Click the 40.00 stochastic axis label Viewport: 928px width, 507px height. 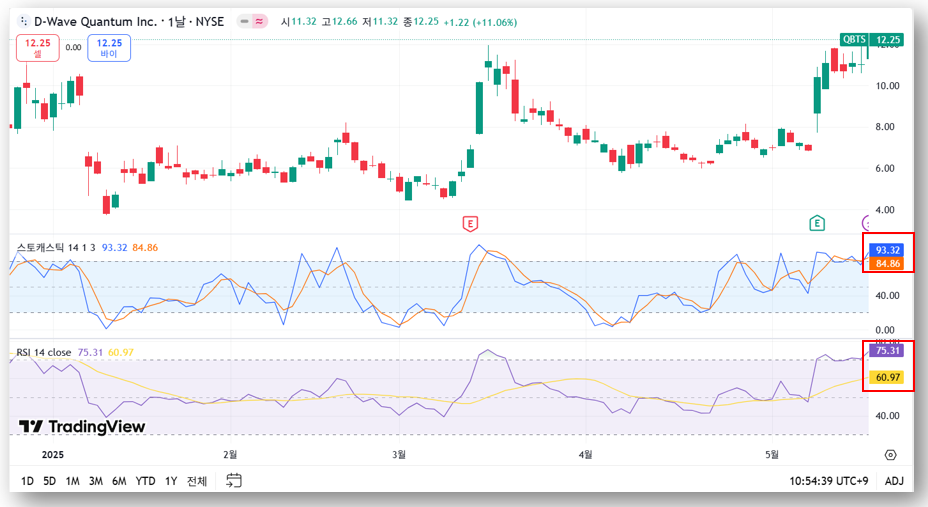pyautogui.click(x=887, y=295)
